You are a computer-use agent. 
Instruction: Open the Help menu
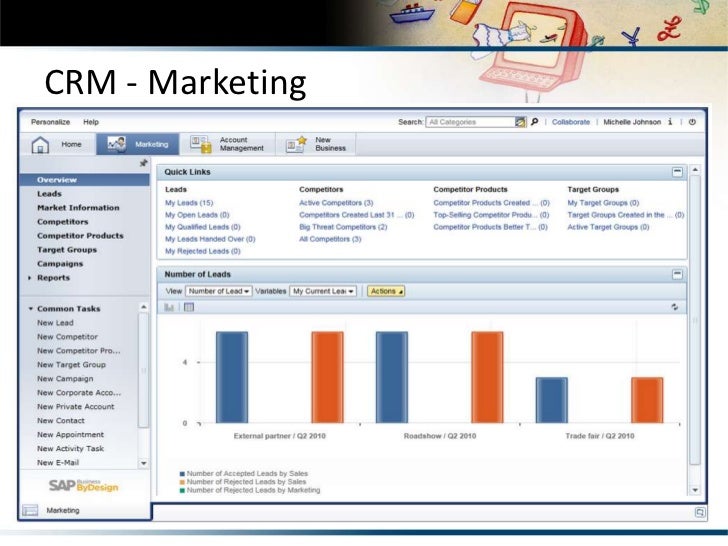pos(91,122)
